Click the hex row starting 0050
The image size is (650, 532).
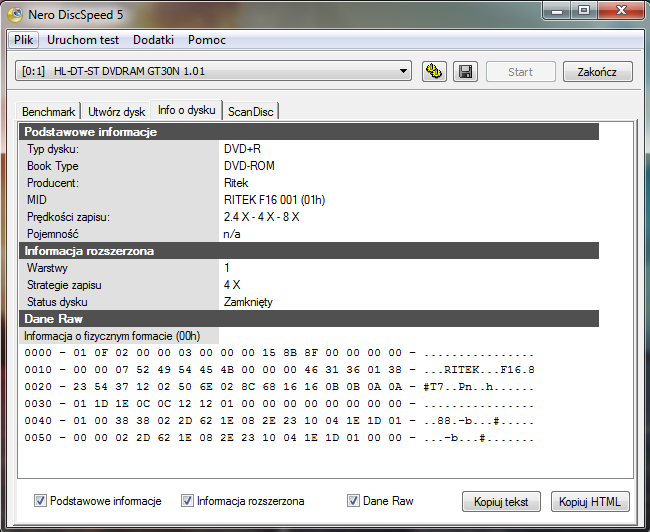point(279,438)
